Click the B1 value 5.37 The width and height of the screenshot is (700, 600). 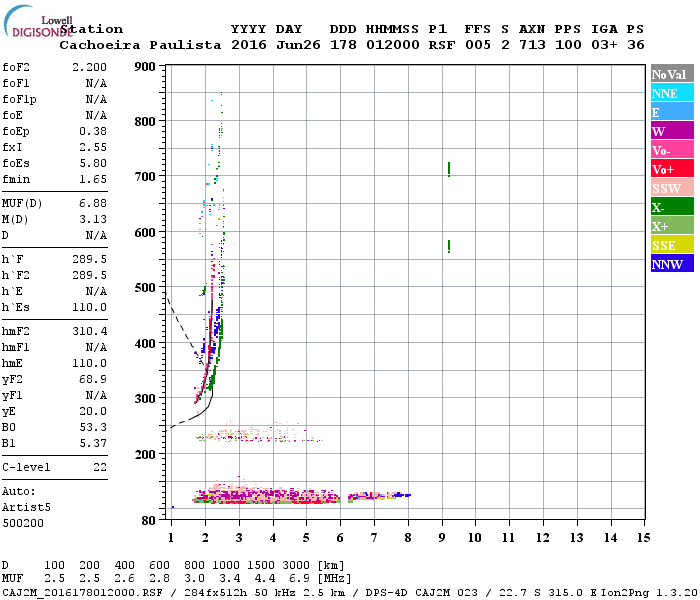(x=93, y=443)
